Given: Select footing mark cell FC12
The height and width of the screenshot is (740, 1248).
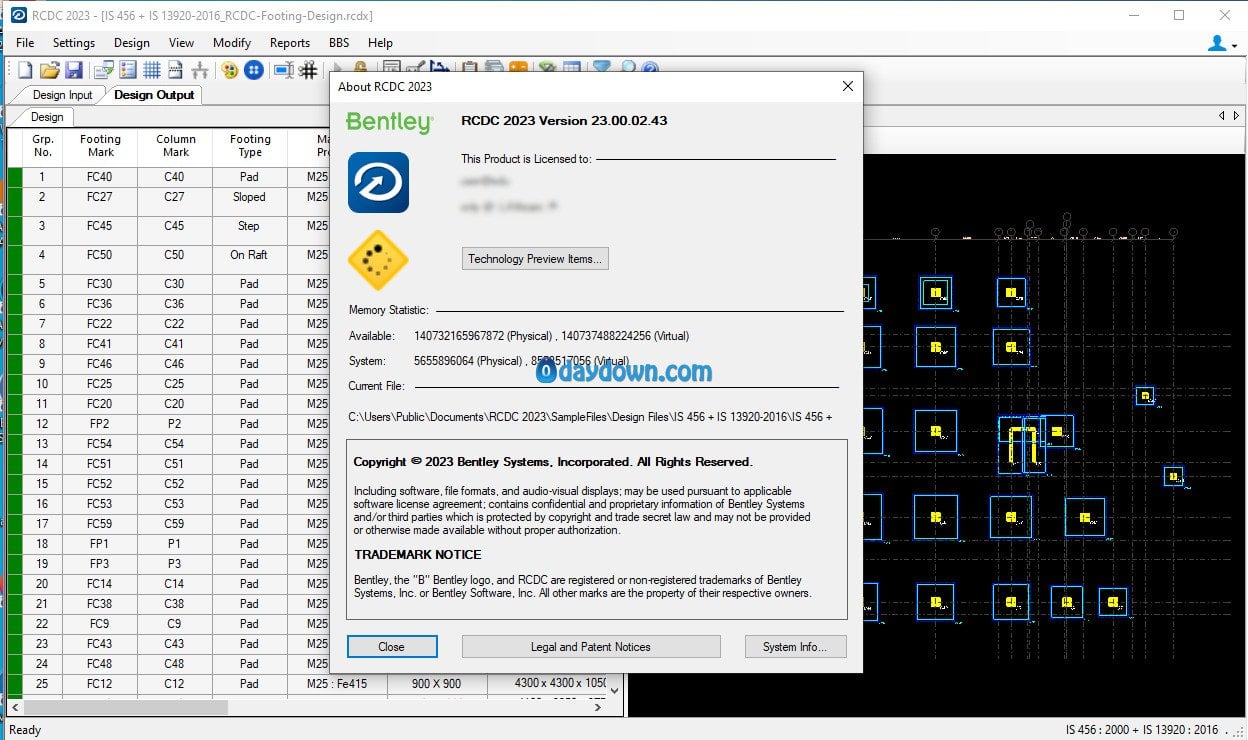Looking at the screenshot, I should pos(100,684).
